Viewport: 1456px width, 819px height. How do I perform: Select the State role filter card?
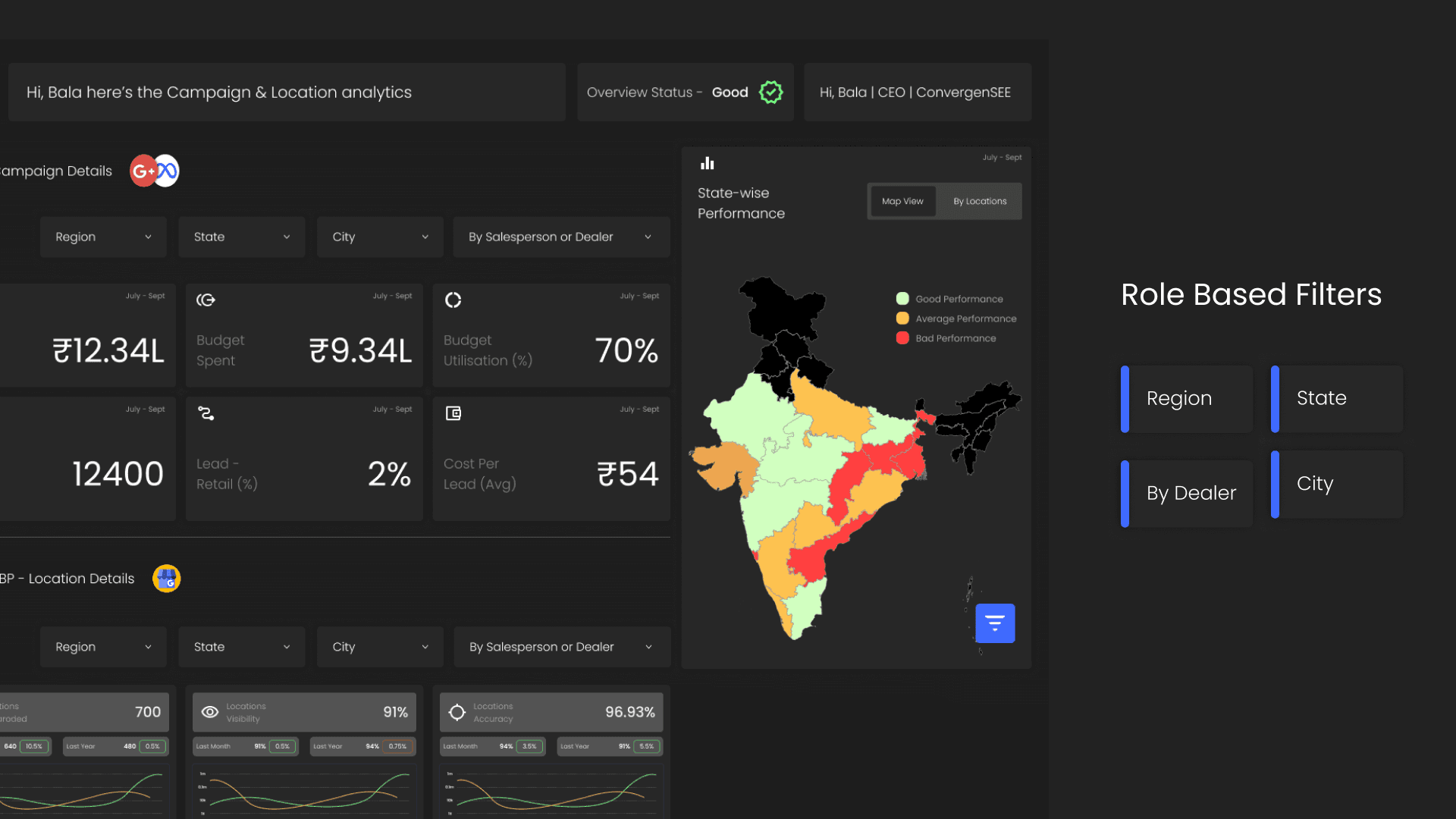(x=1337, y=399)
